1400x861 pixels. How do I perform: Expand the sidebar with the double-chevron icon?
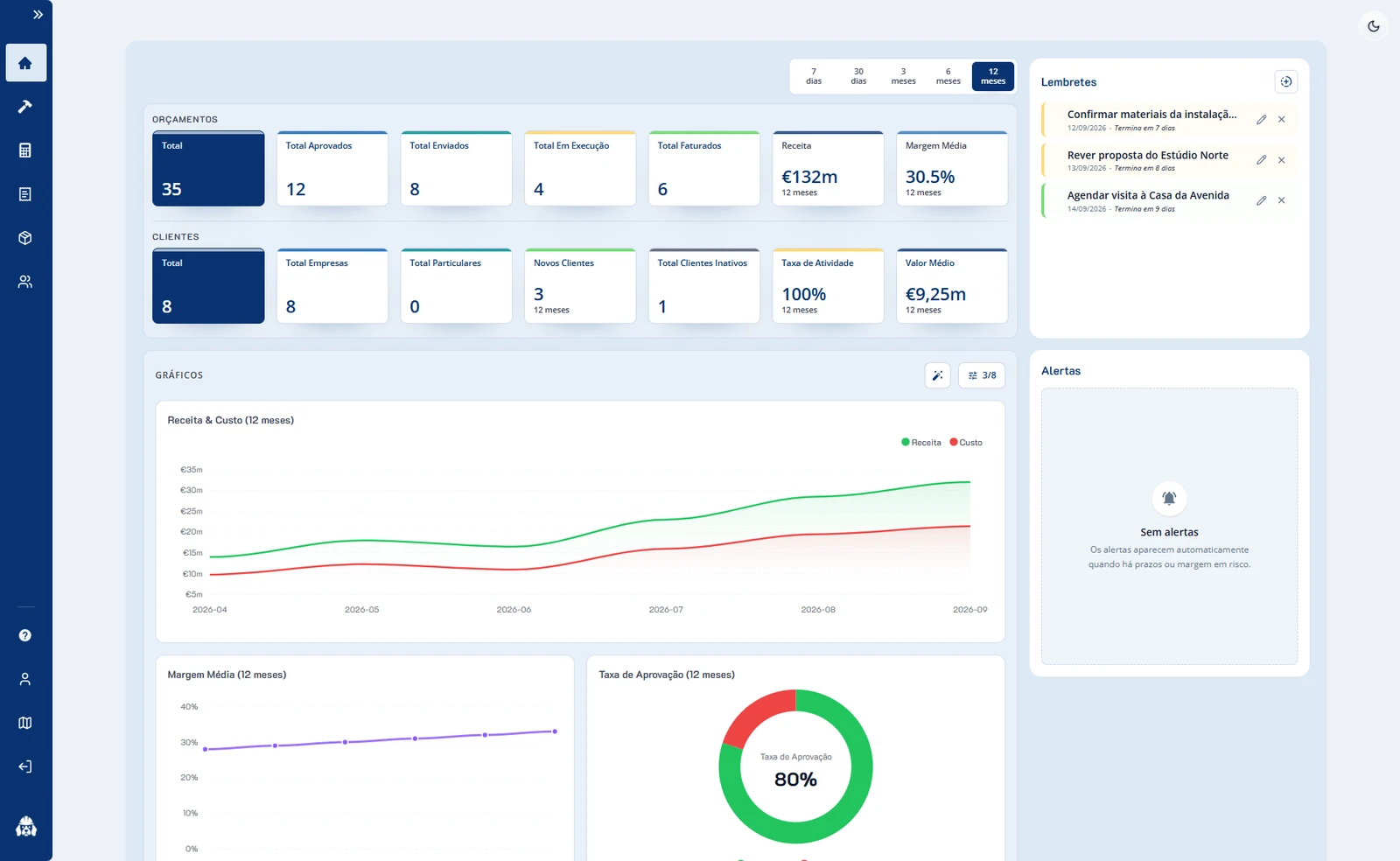[x=38, y=15]
